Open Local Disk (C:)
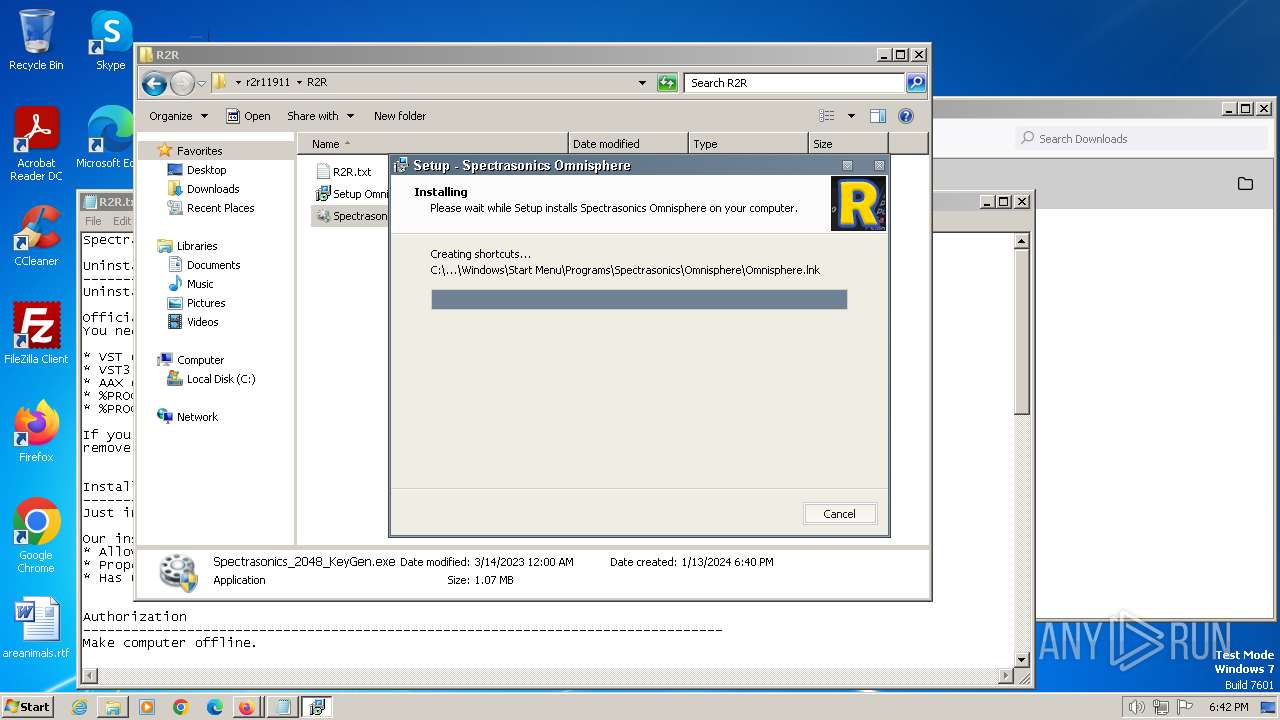This screenshot has width=1280, height=720. 211,379
